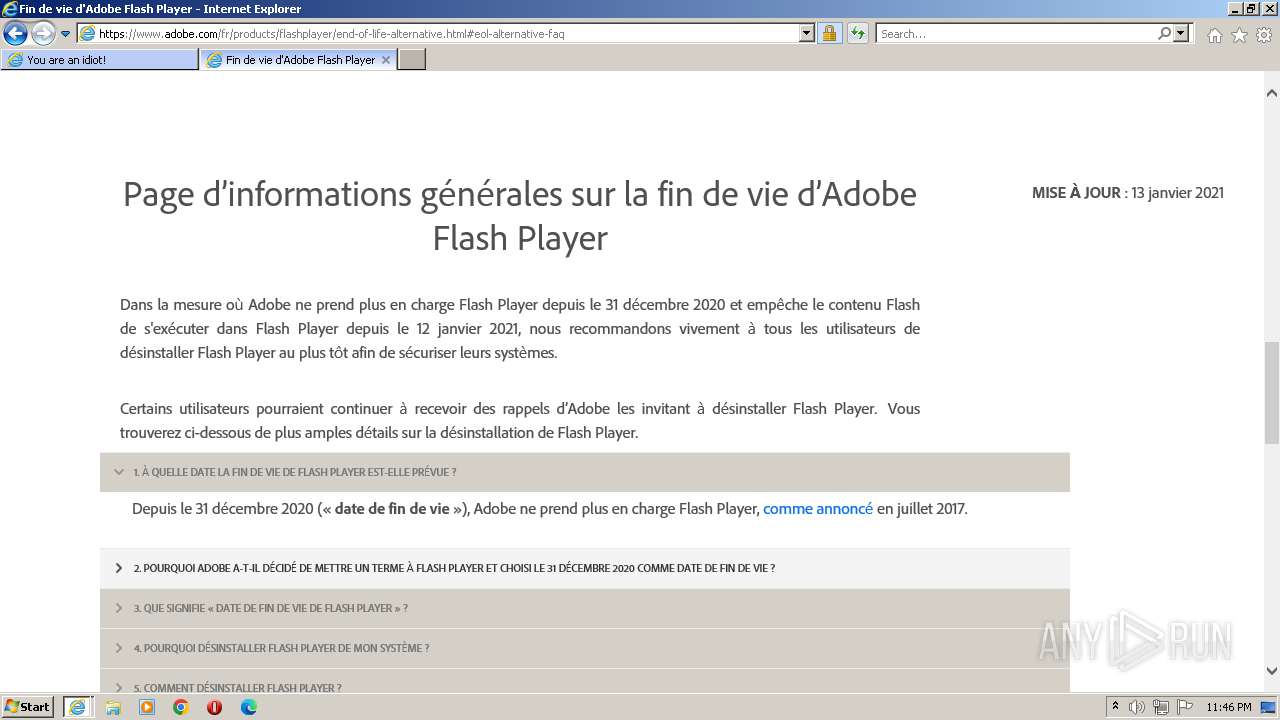Open the Favorites star icon

pos(1239,35)
